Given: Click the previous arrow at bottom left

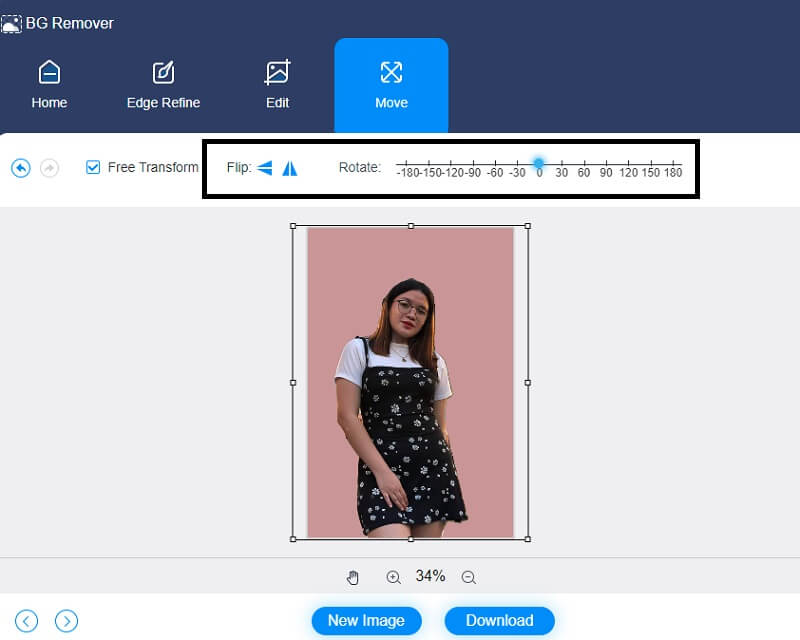Looking at the screenshot, I should tap(26, 621).
